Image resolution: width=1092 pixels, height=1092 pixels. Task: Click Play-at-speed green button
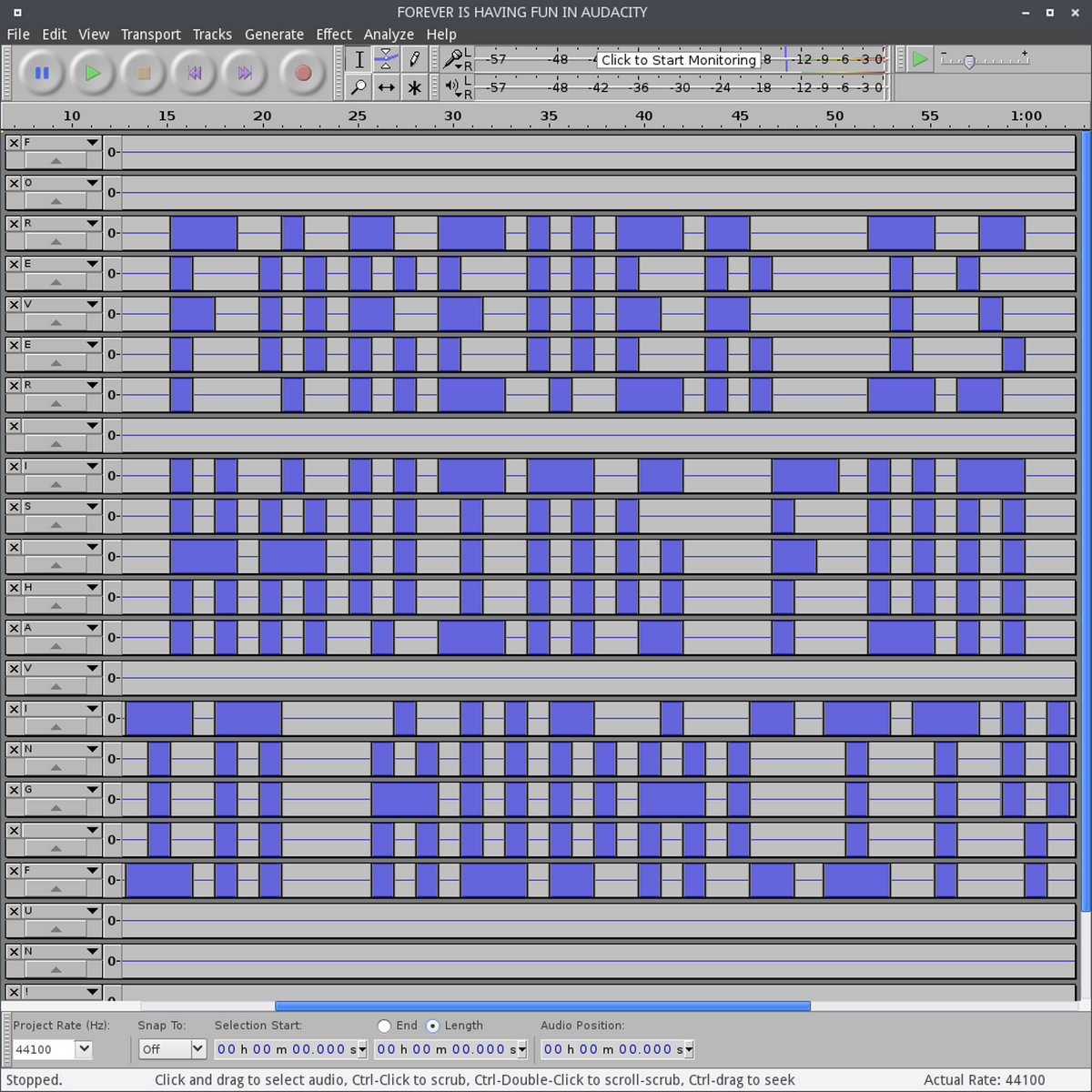920,59
